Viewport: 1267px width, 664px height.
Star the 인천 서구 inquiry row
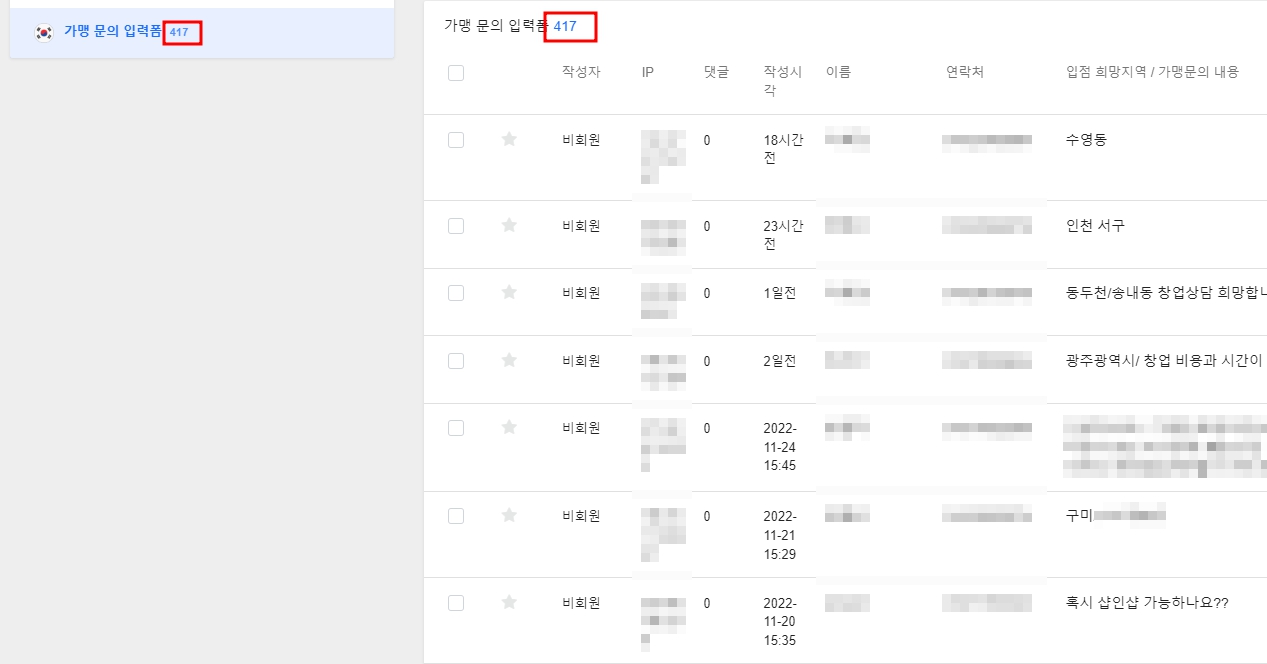509,225
